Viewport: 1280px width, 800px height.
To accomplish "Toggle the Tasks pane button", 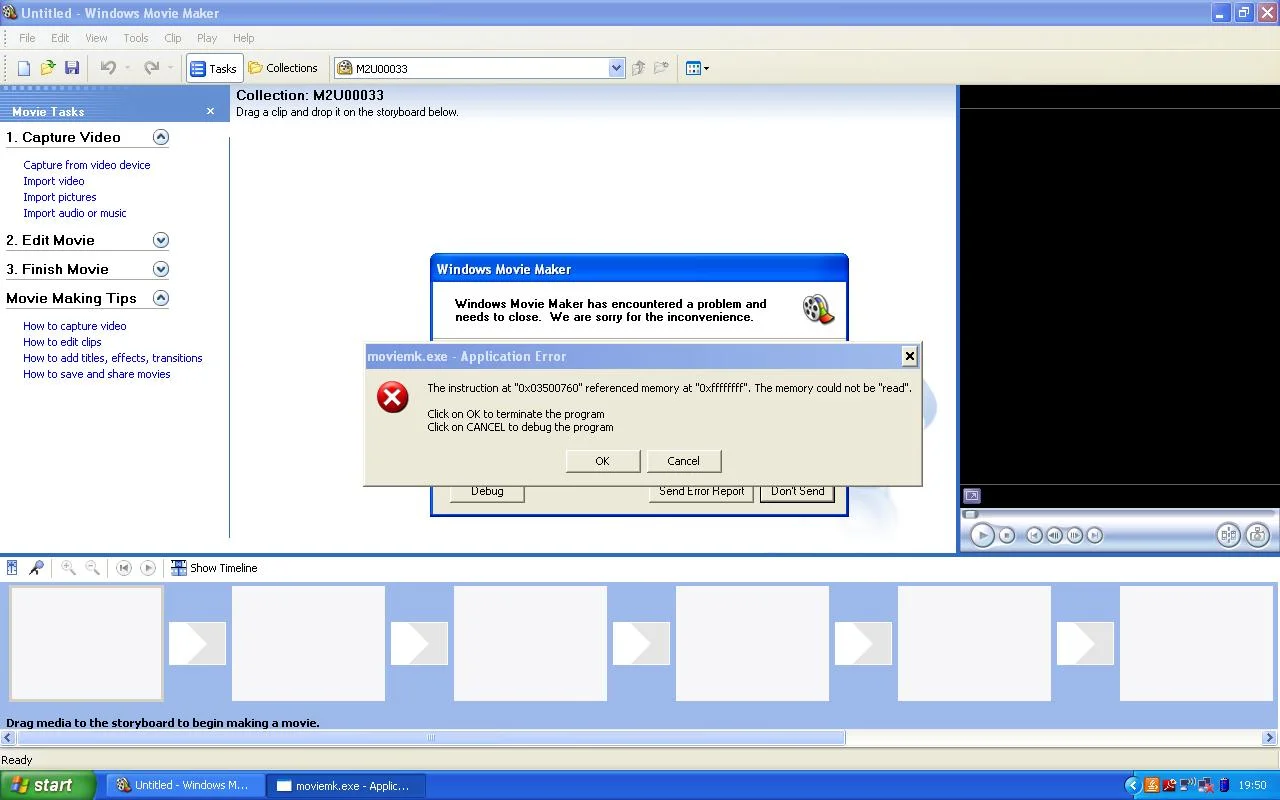I will [x=213, y=68].
